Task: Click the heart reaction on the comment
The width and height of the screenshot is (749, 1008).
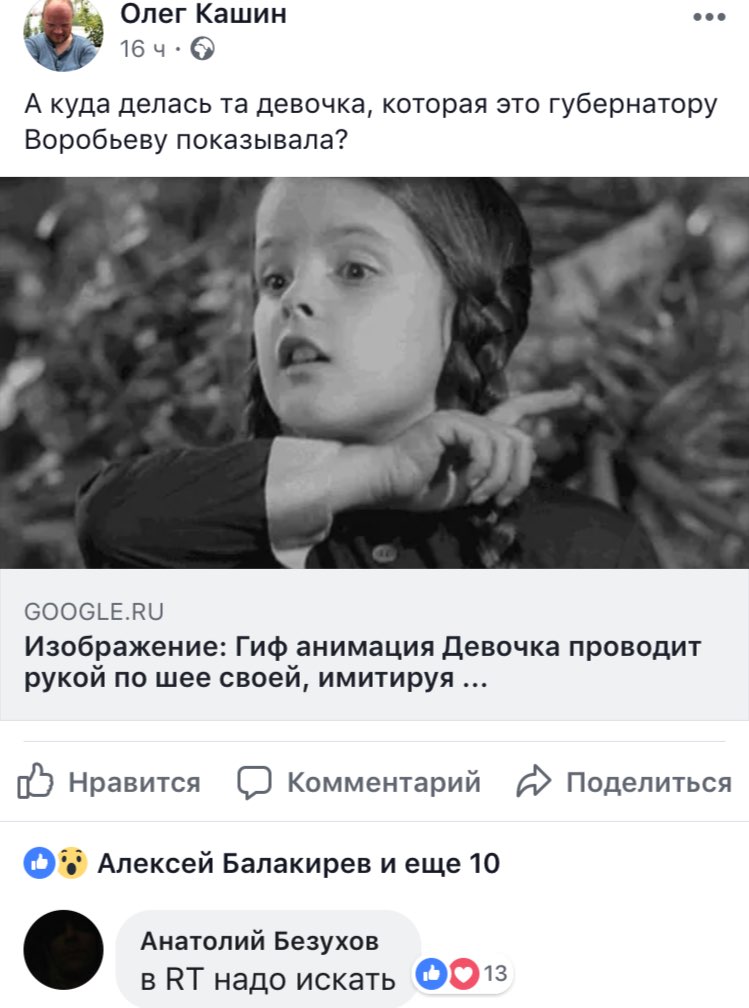Action: 464,973
